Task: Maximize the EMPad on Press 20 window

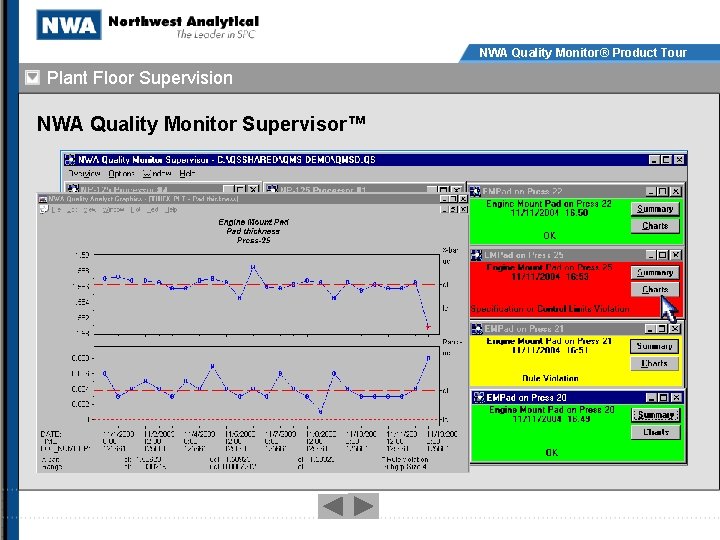Action: click(664, 398)
